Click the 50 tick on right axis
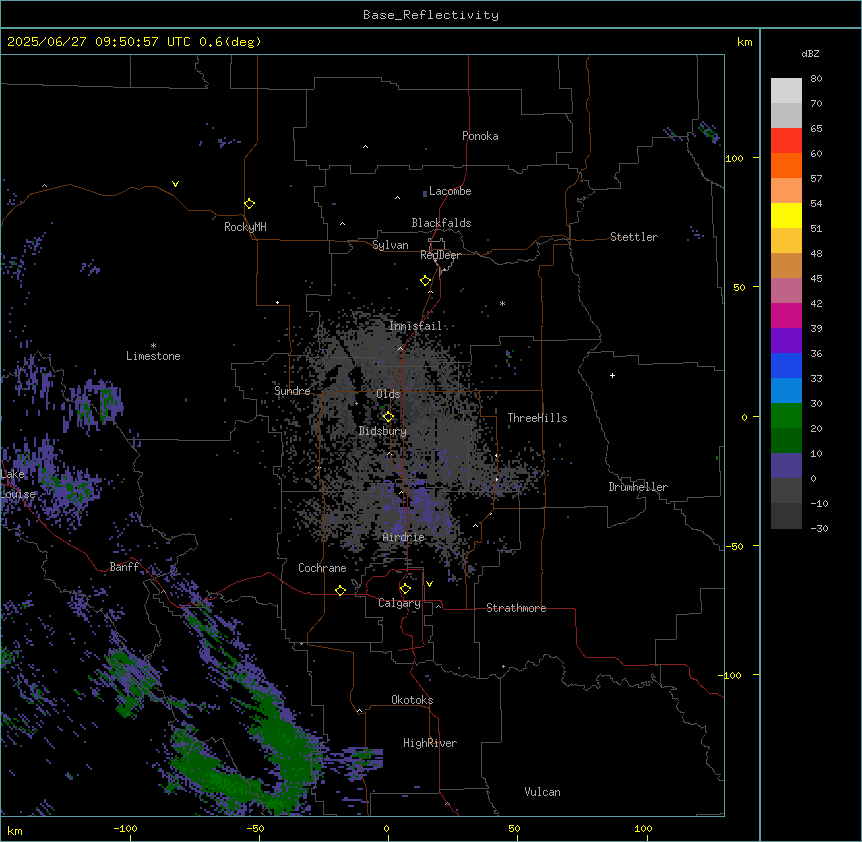 click(x=739, y=287)
